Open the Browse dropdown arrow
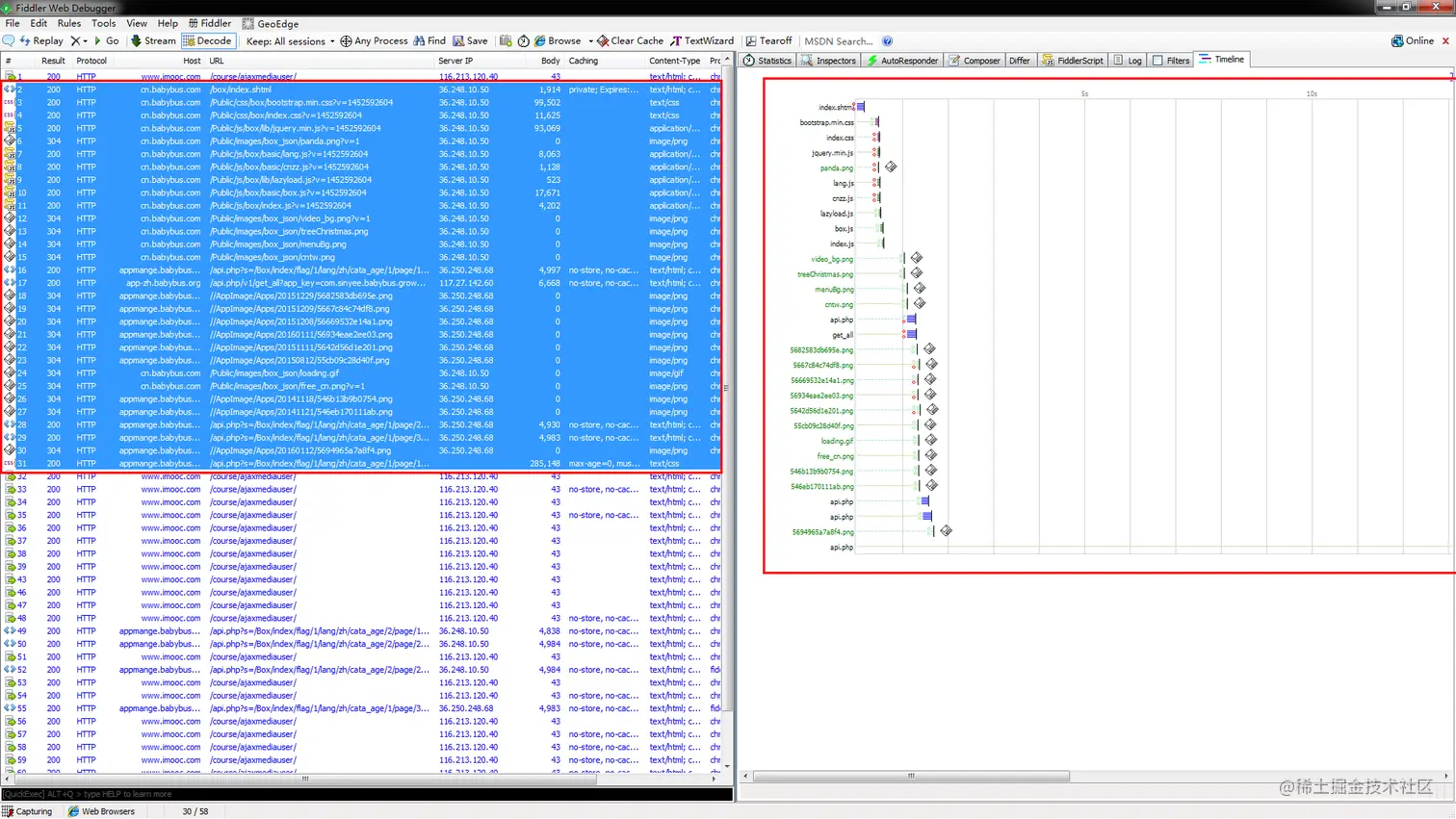The width and height of the screenshot is (1456, 819). [590, 41]
